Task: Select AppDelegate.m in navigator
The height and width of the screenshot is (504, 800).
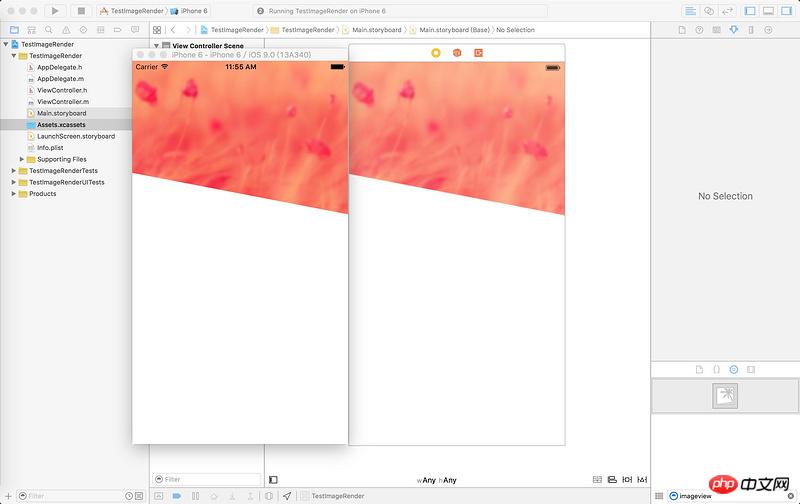Action: (x=60, y=79)
